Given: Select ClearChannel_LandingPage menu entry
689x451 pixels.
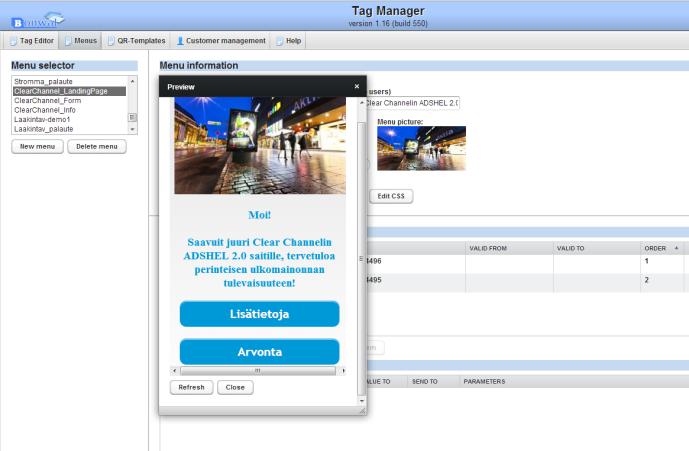Looking at the screenshot, I should 69,91.
